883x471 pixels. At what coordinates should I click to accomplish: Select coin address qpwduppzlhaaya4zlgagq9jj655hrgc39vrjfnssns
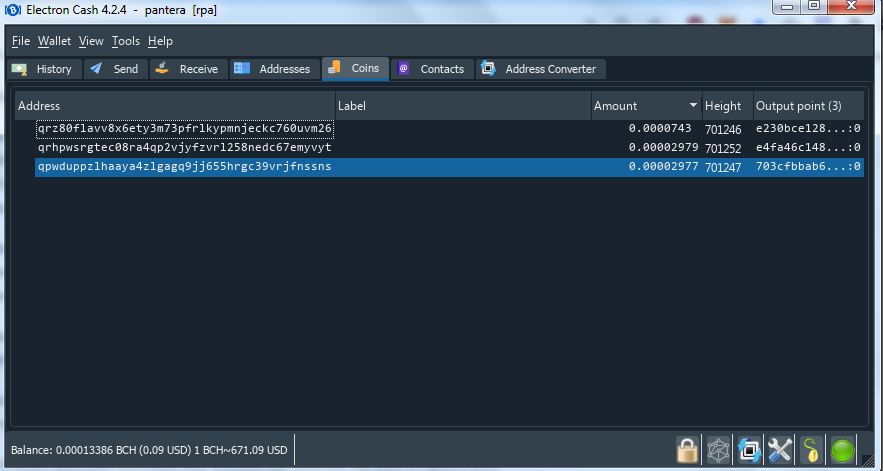click(185, 167)
